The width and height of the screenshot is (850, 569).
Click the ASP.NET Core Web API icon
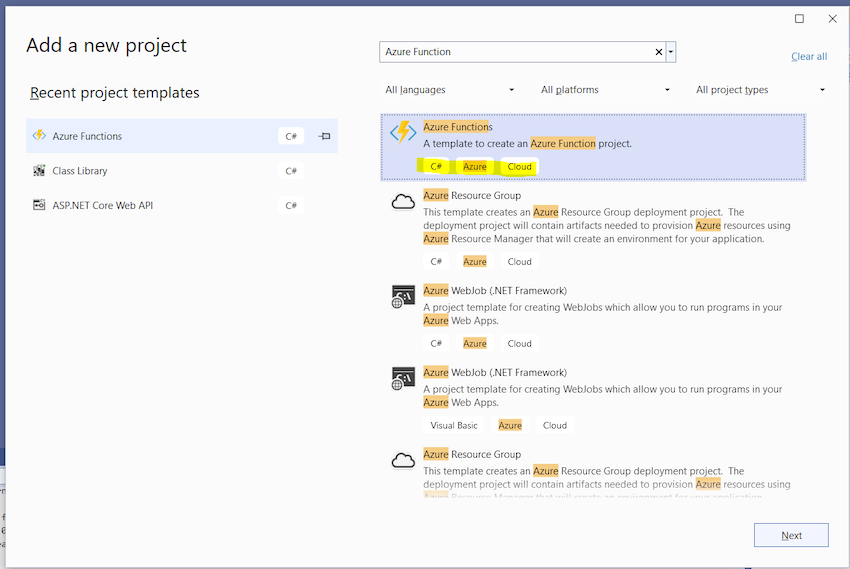(x=39, y=205)
